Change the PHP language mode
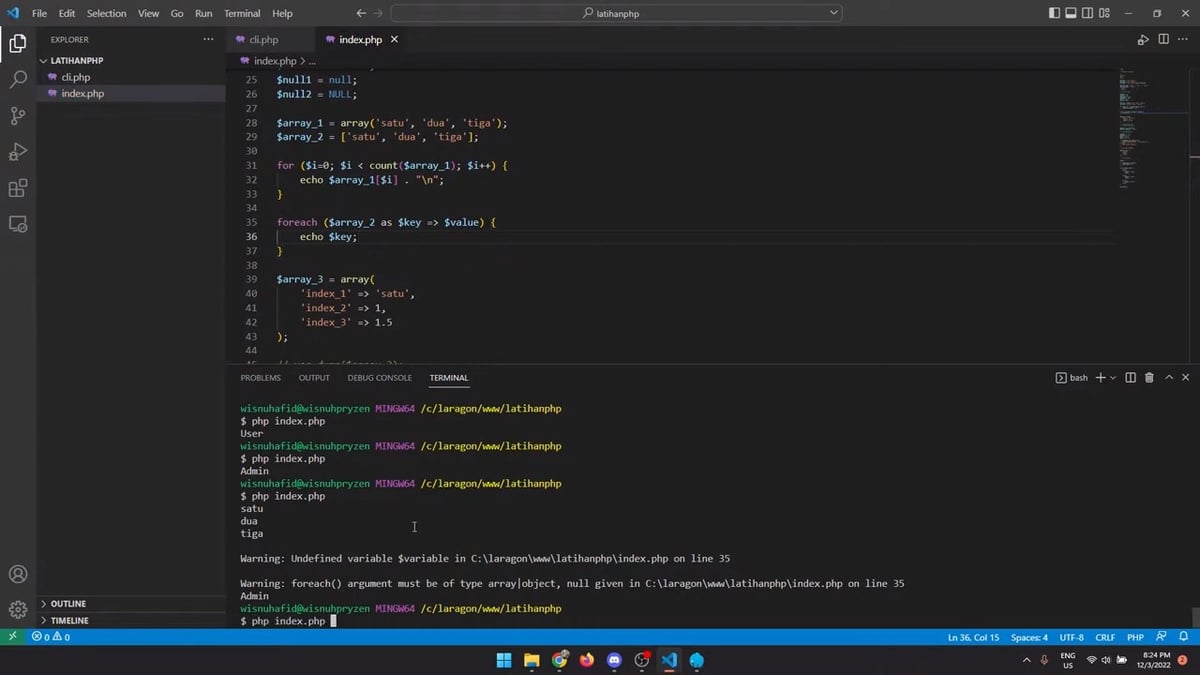This screenshot has height=675, width=1200. (x=1135, y=637)
